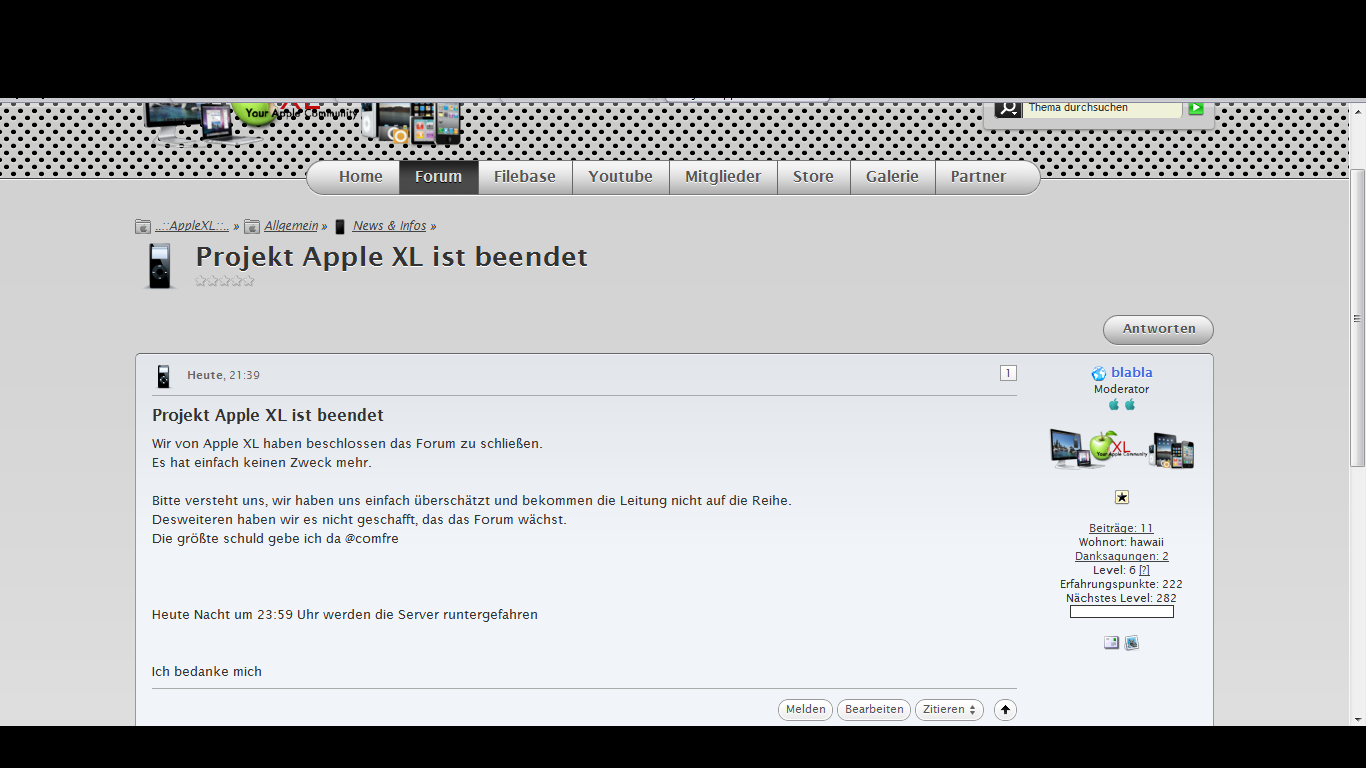
Task: Click the text Erfahrungspunkte: 222
Action: point(1121,584)
